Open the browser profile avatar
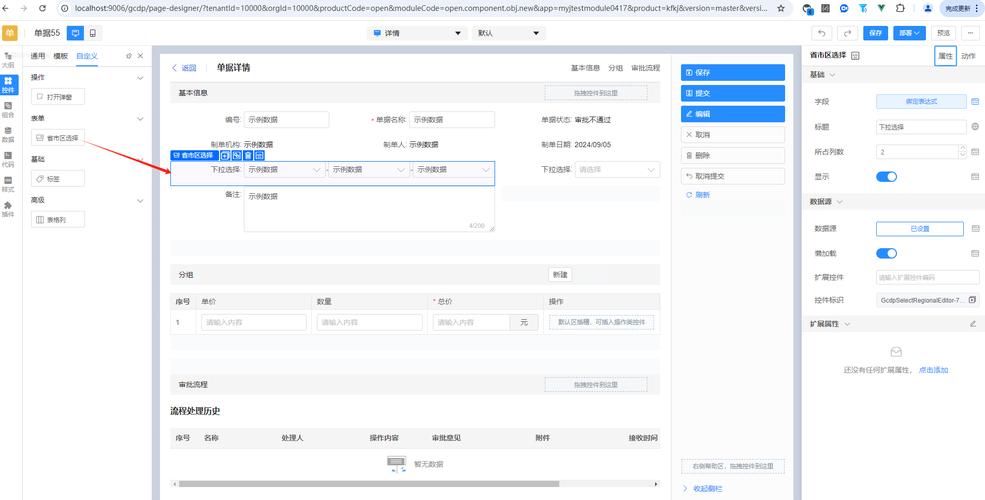 point(928,9)
